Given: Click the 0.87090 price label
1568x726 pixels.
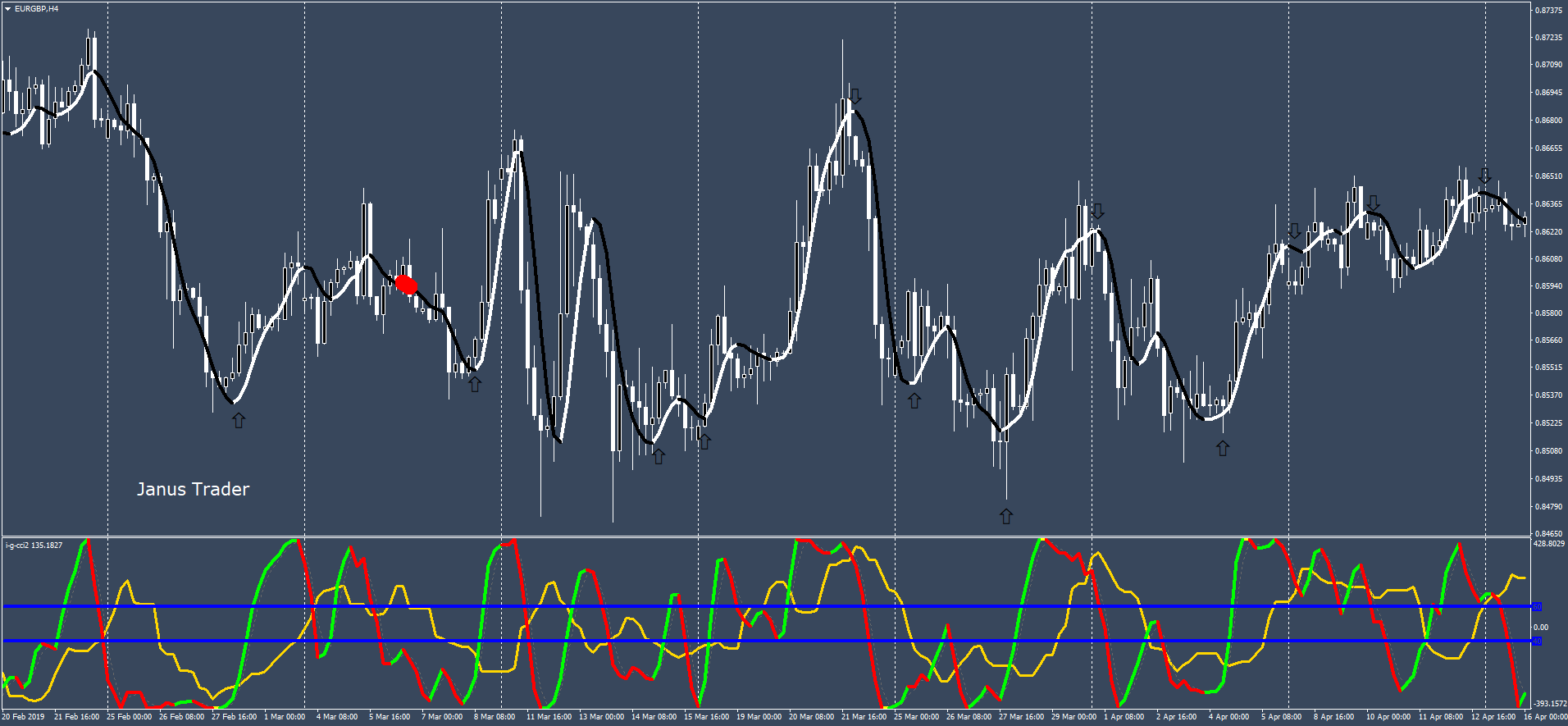Looking at the screenshot, I should click(1548, 65).
